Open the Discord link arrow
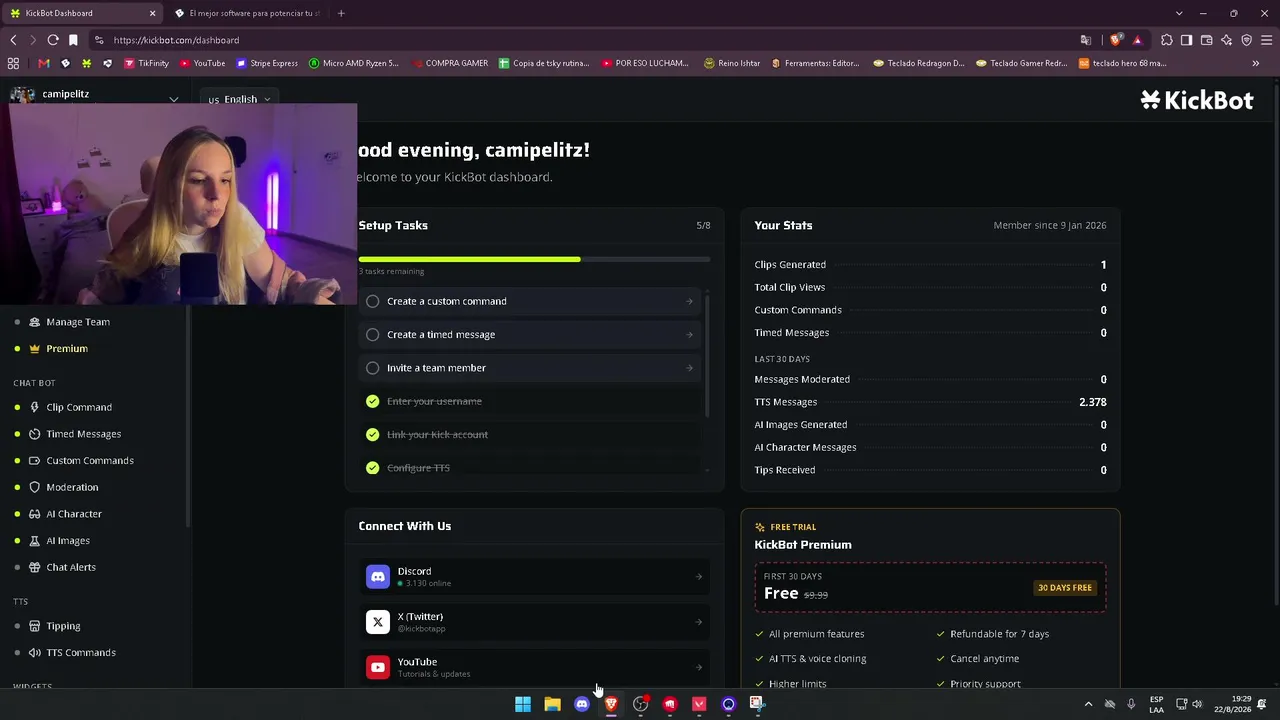This screenshot has height=720, width=1280. click(x=699, y=577)
